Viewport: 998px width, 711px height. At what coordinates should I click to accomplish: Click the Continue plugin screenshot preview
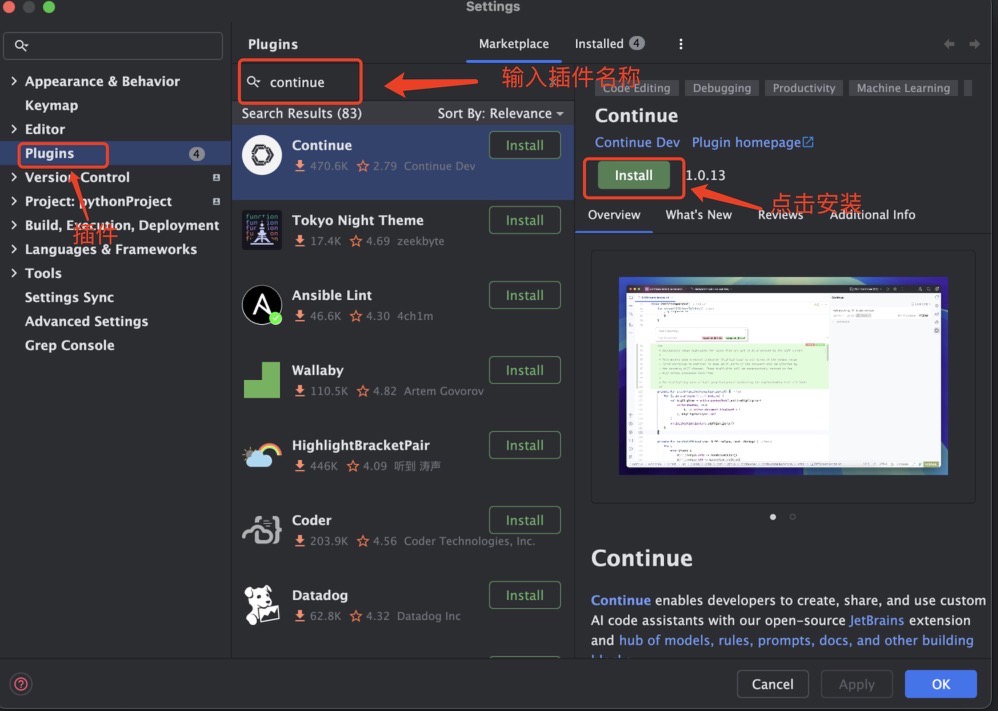pyautogui.click(x=783, y=376)
